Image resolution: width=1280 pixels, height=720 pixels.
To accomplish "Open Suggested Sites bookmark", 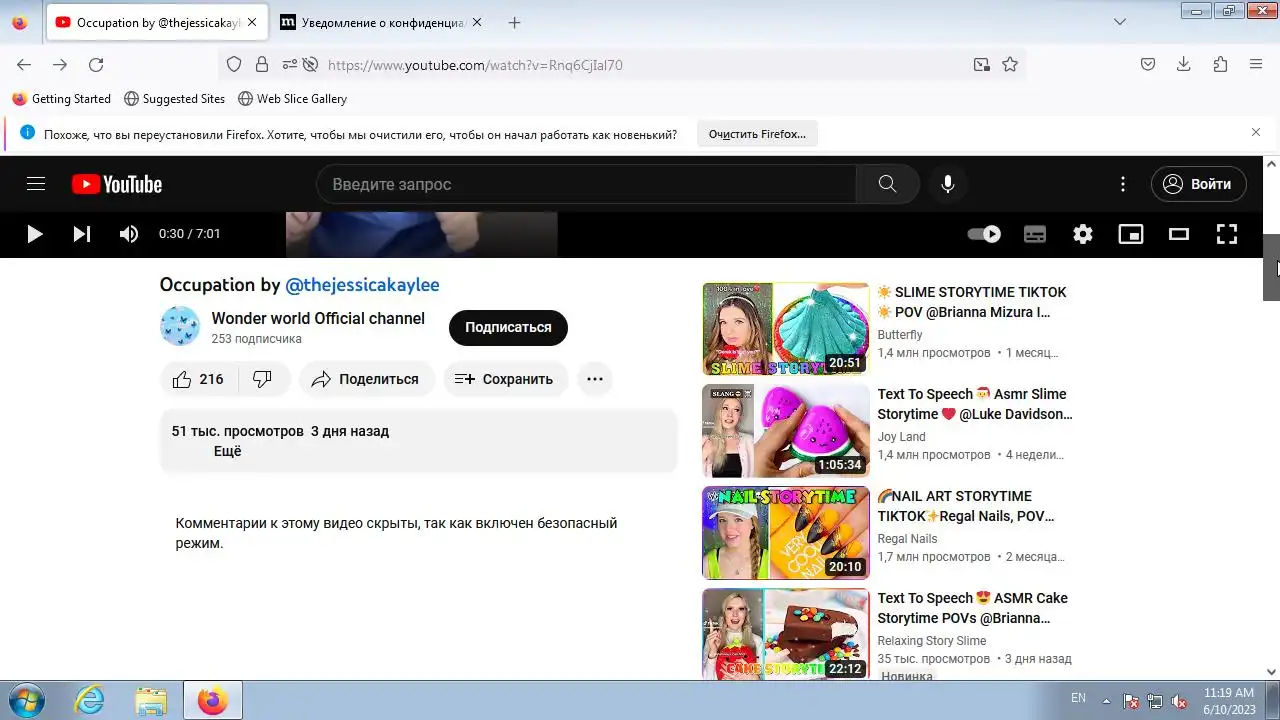I will (x=175, y=99).
